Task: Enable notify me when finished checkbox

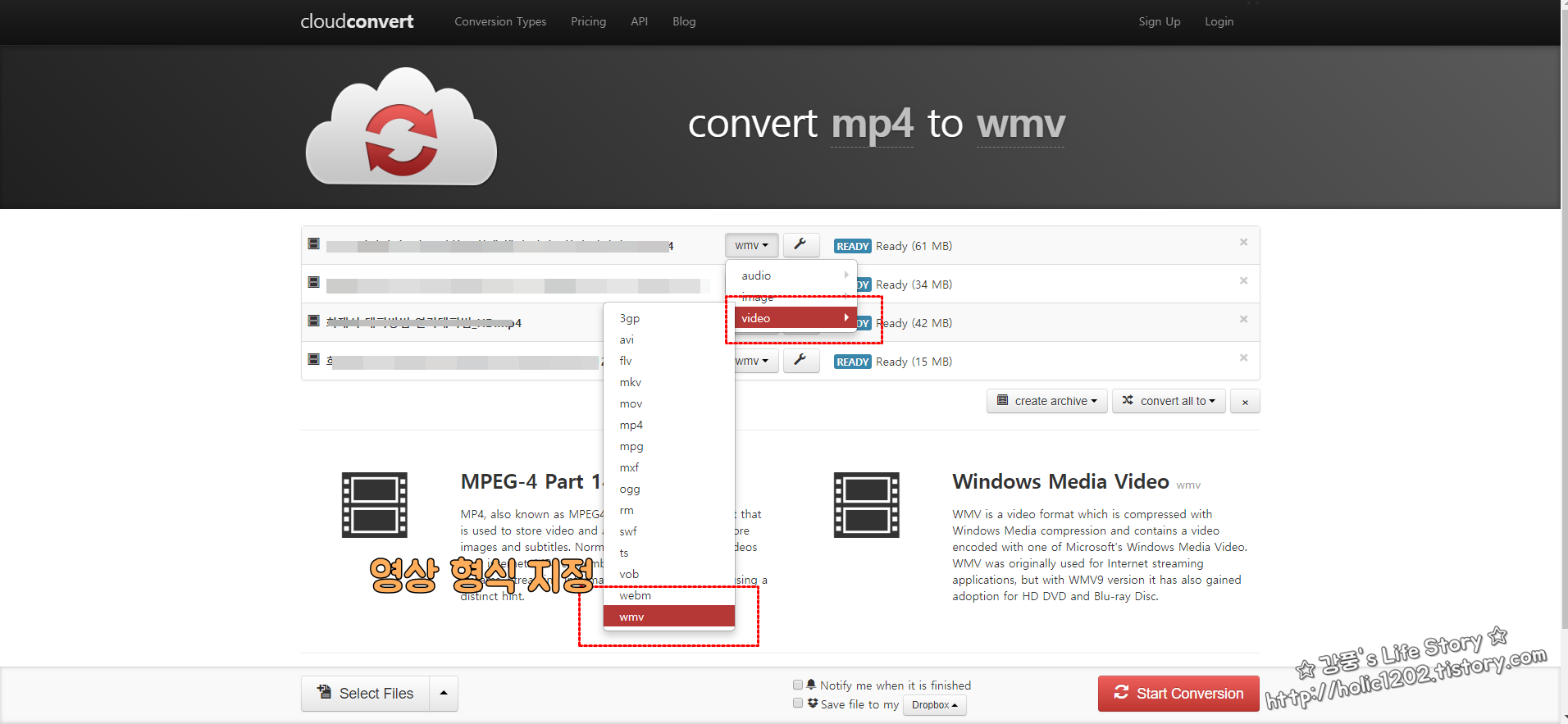Action: (798, 685)
